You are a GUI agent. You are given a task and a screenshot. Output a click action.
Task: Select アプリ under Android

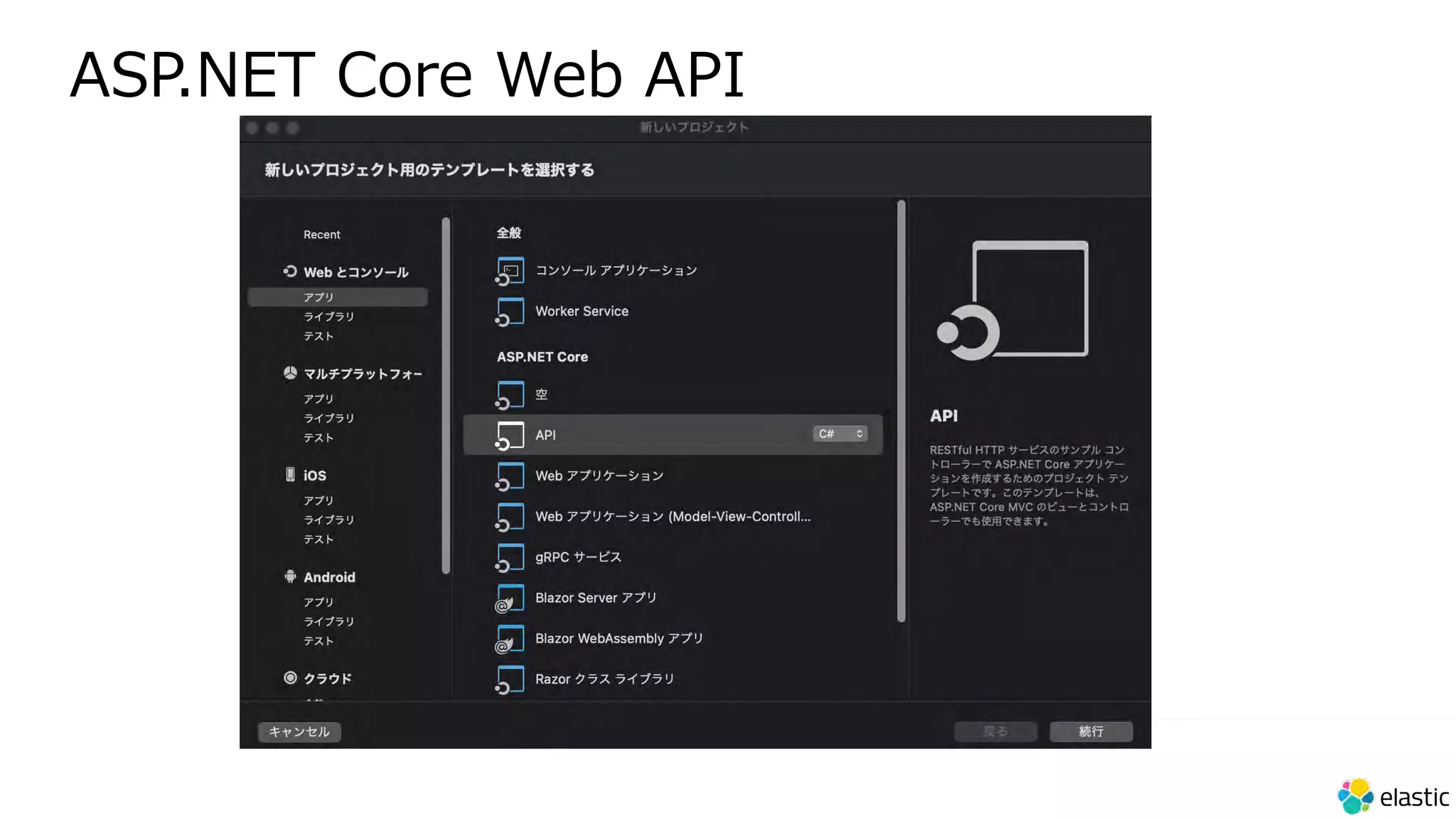(318, 601)
